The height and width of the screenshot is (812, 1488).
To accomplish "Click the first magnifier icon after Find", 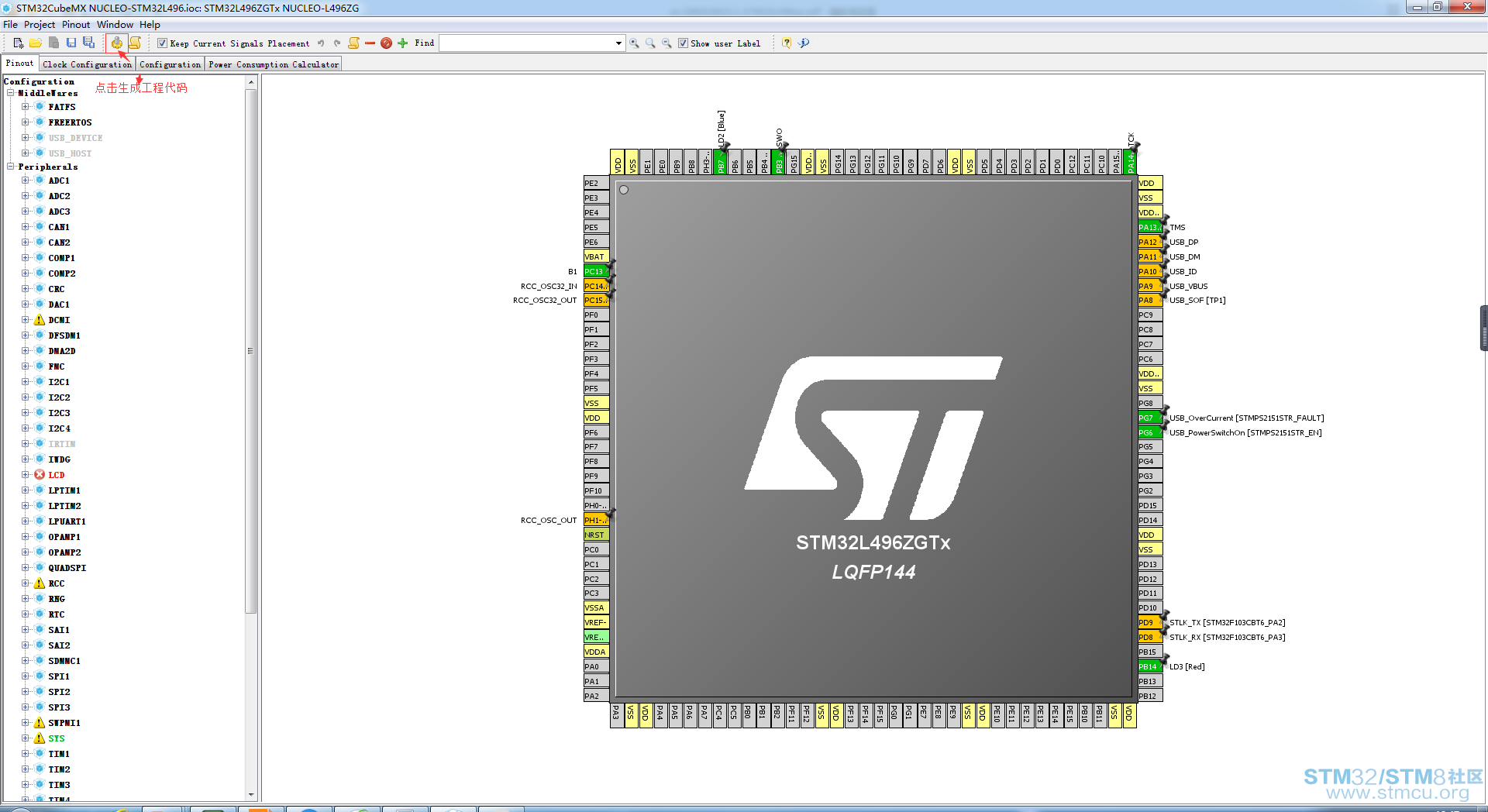I will click(x=634, y=43).
